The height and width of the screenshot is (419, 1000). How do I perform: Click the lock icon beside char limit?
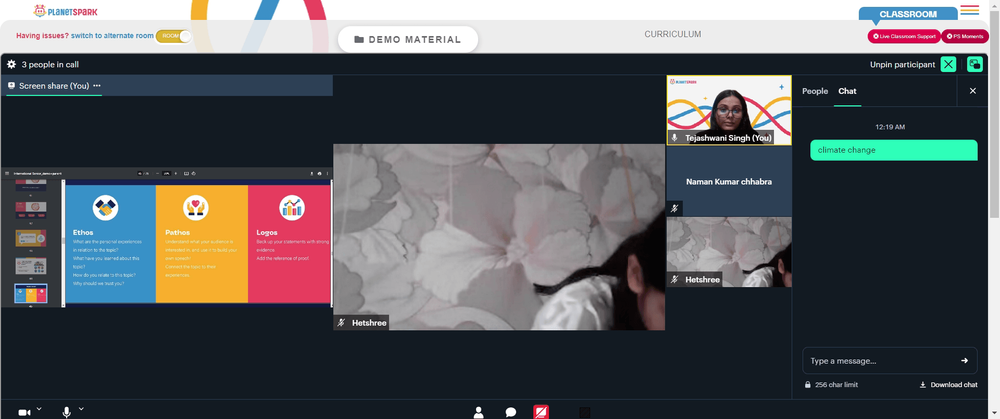click(x=808, y=385)
